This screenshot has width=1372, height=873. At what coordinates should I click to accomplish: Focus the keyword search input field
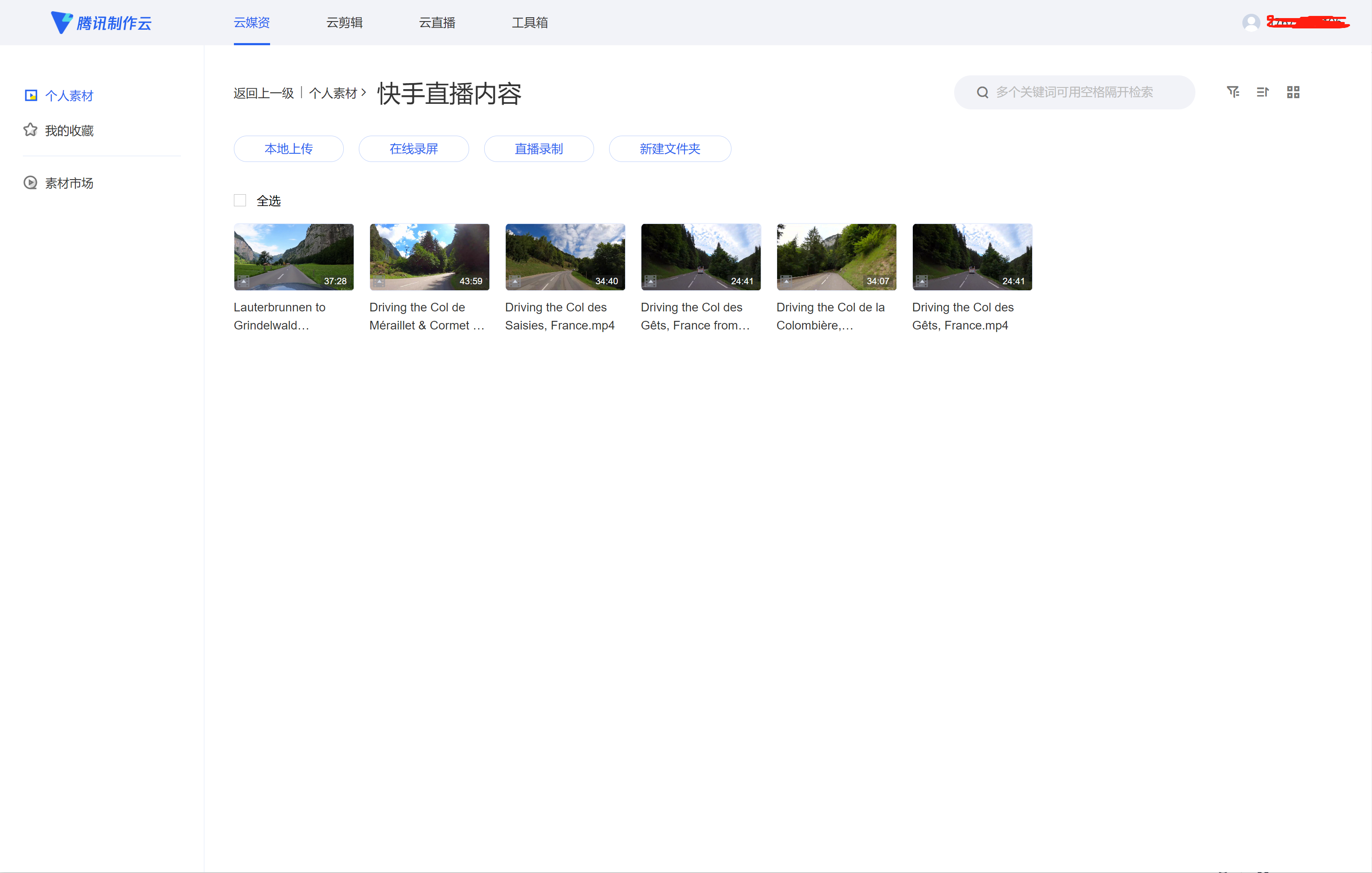(x=1083, y=92)
